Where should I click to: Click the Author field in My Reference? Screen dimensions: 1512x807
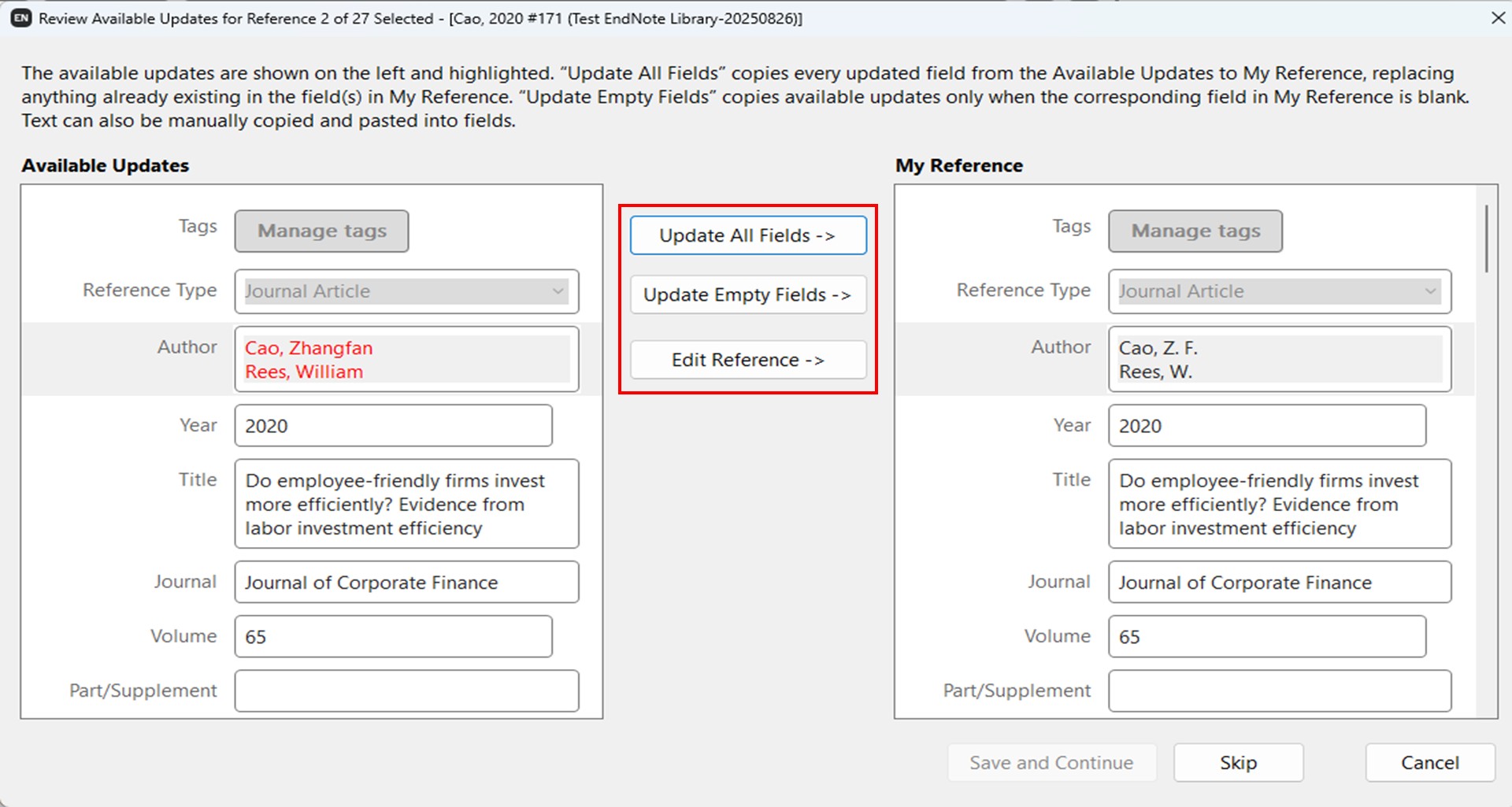pos(1279,359)
